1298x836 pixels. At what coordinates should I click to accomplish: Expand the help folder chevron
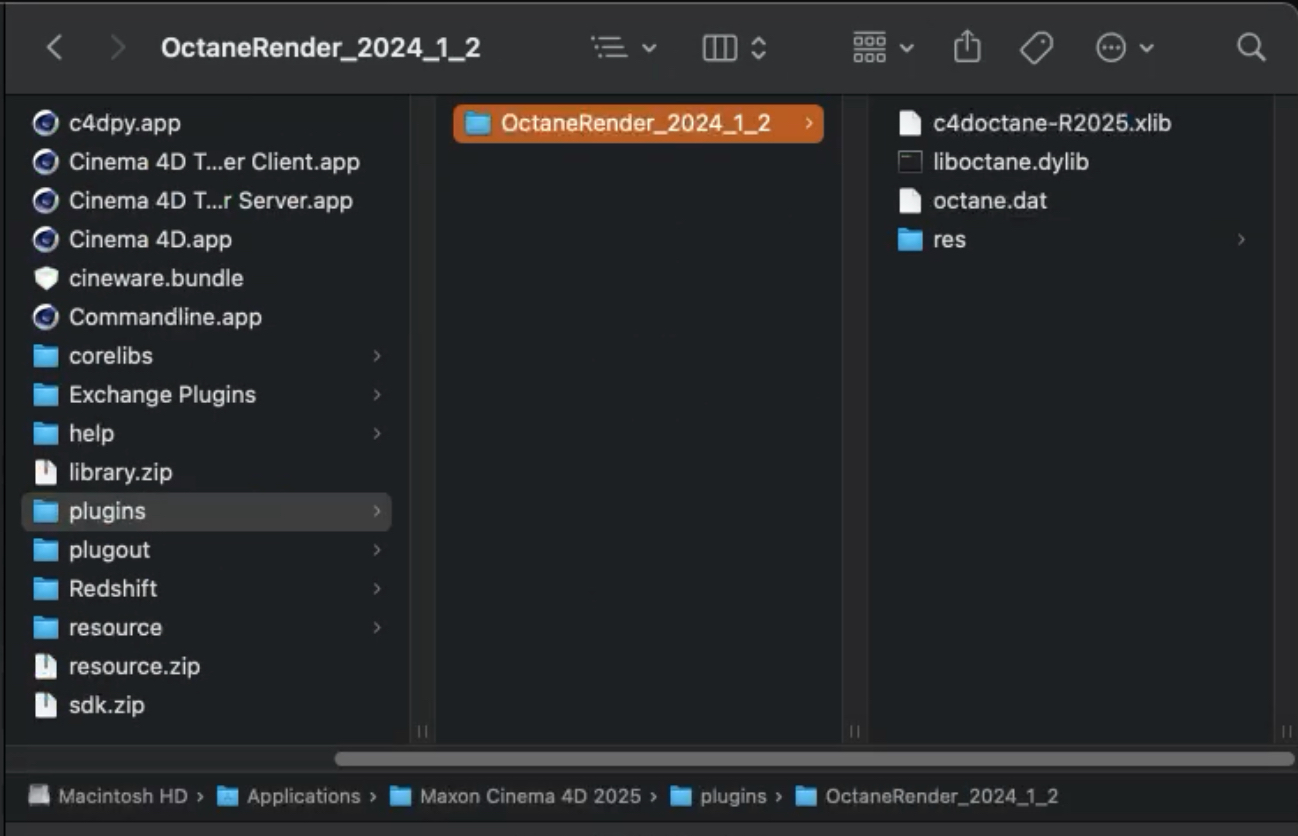(377, 434)
